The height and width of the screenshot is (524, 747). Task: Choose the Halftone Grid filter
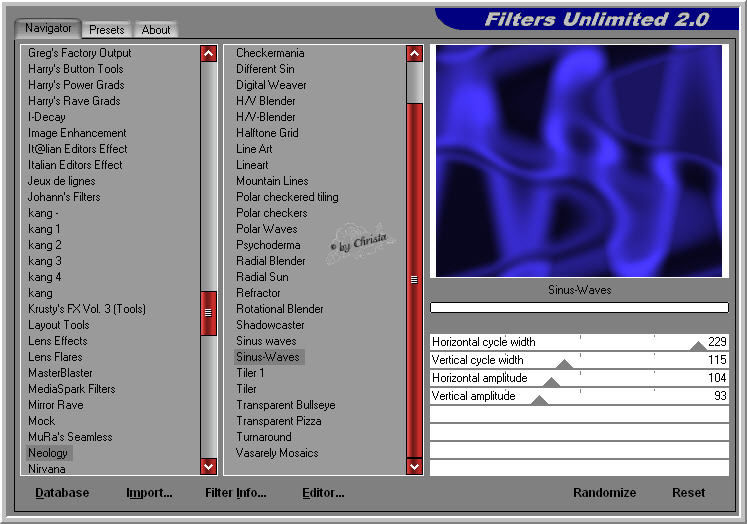[x=267, y=133]
